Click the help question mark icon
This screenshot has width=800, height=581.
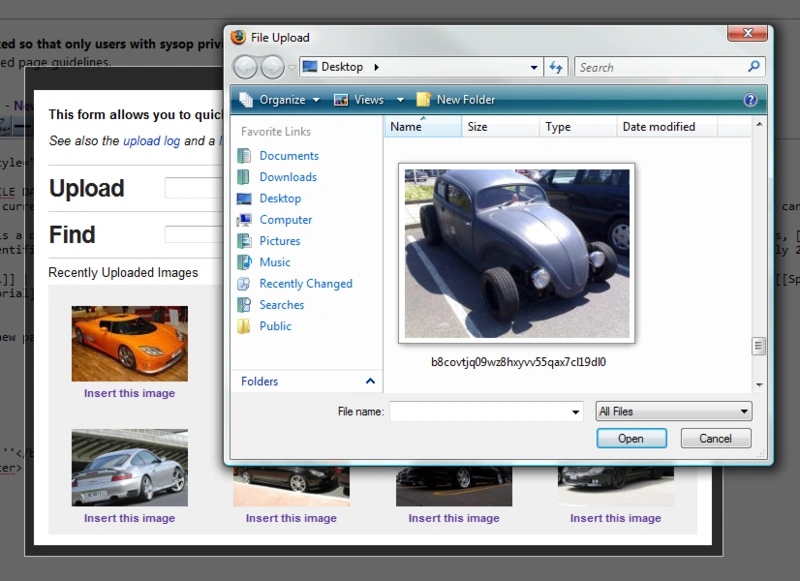(750, 100)
